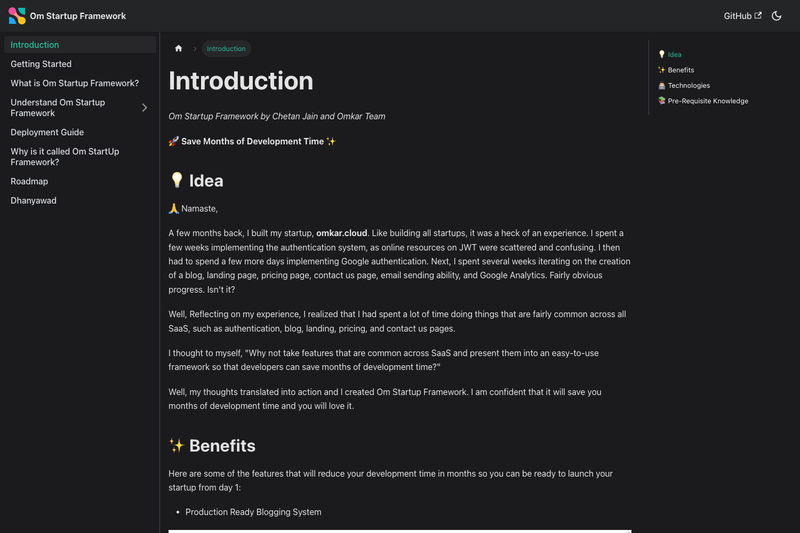Click the Benefits heading sparkles icon
Viewport: 800px width, 533px height.
tap(177, 445)
